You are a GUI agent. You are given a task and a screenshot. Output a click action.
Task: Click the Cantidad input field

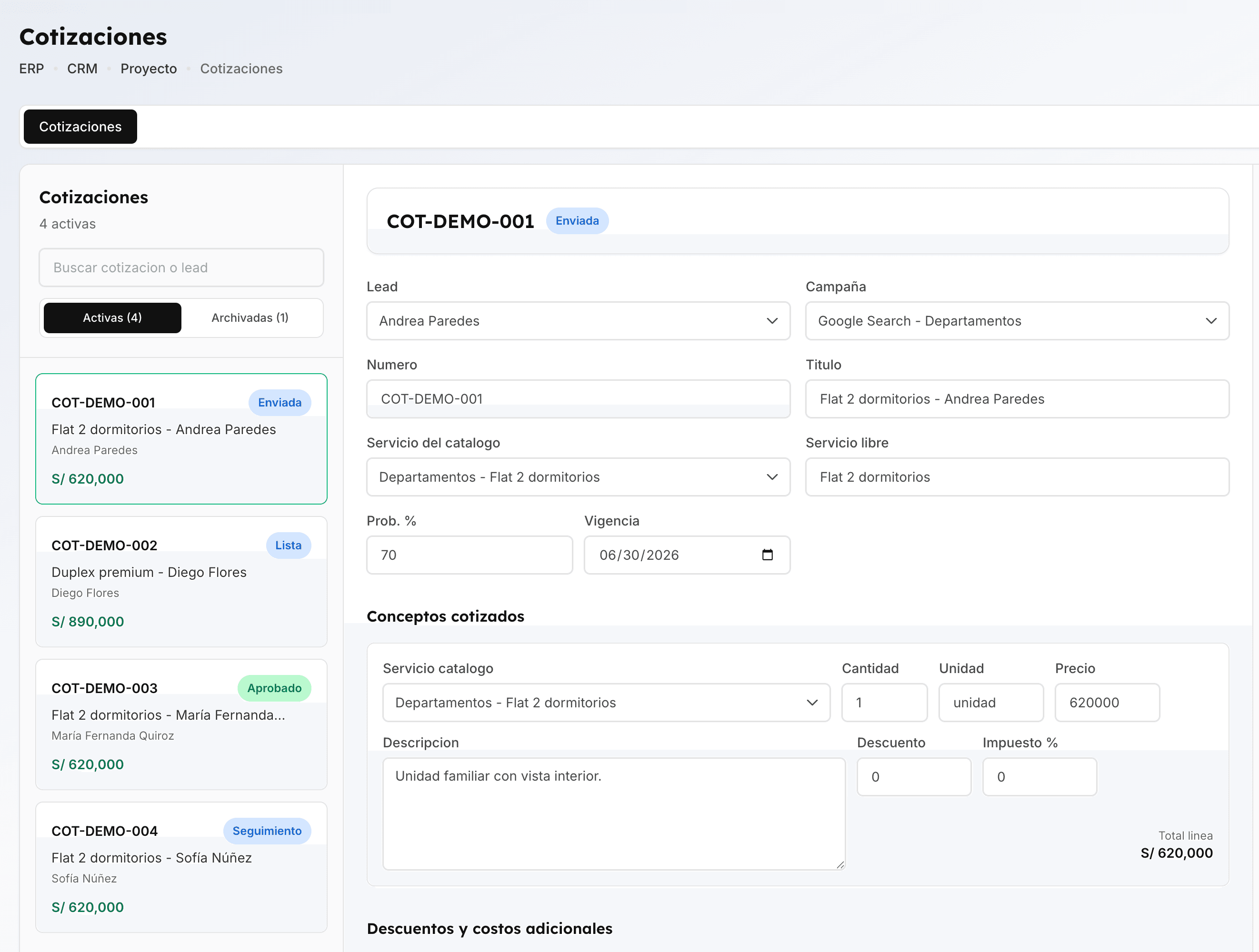884,703
